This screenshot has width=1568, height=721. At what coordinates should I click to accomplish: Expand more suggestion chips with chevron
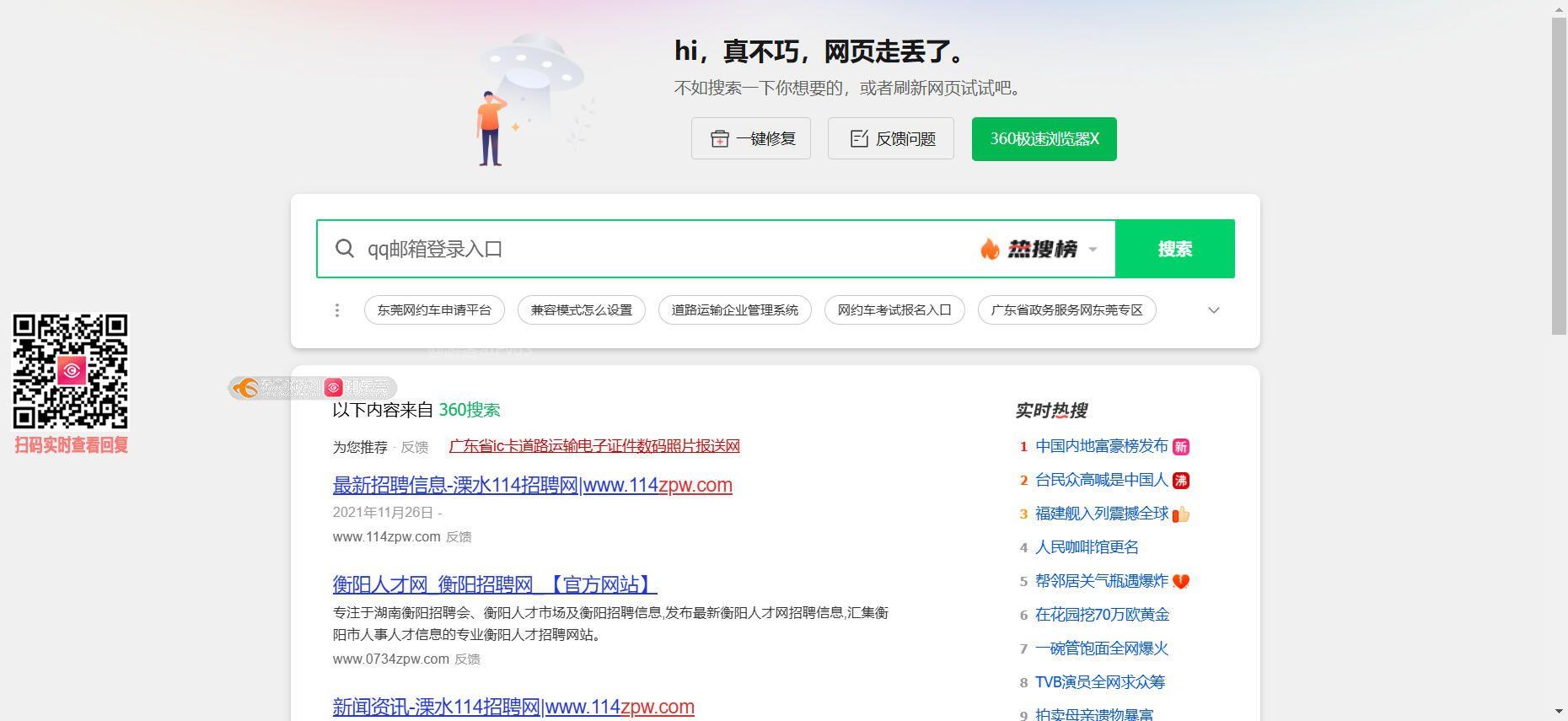click(1214, 310)
